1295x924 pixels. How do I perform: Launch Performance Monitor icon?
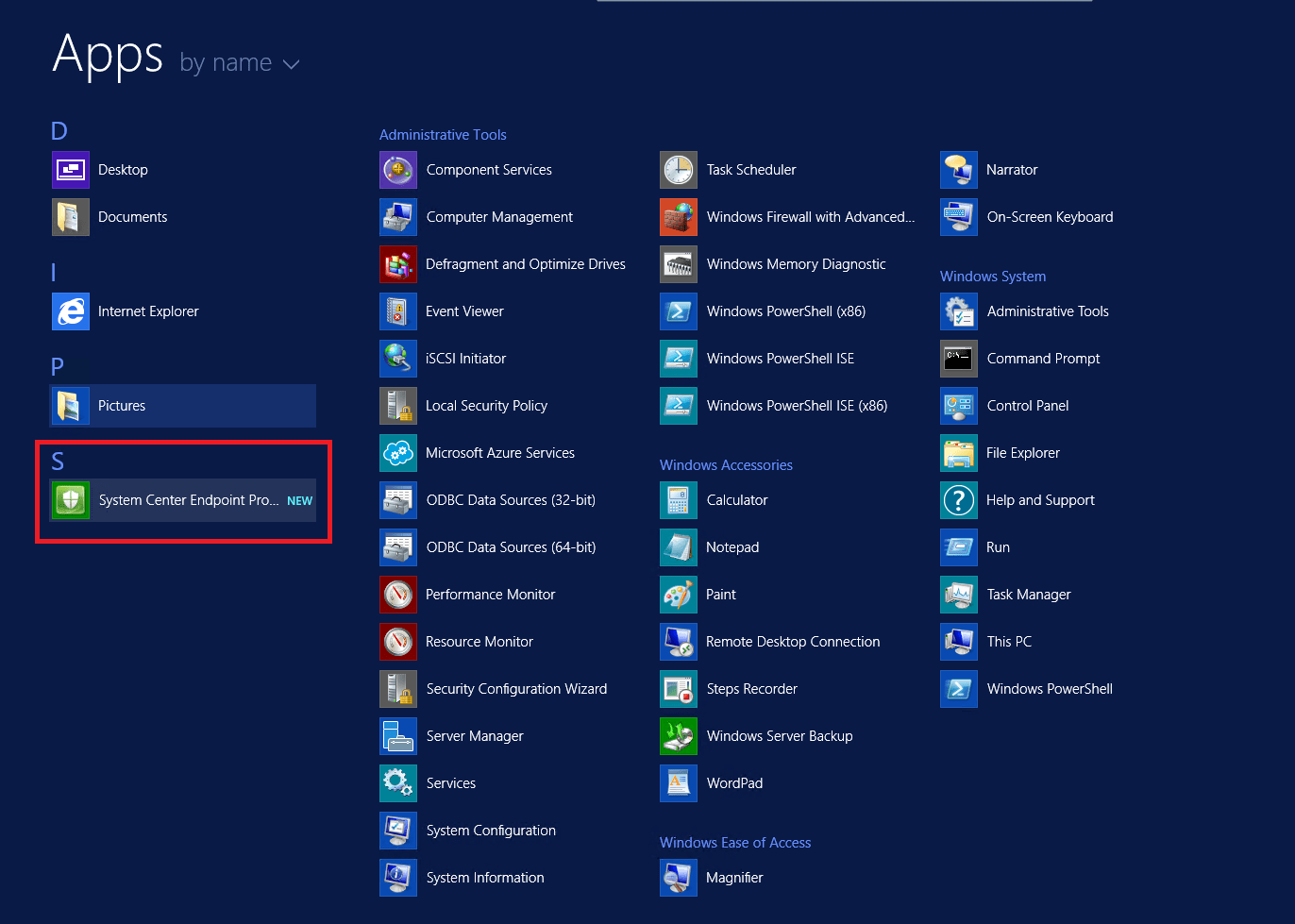click(x=398, y=595)
